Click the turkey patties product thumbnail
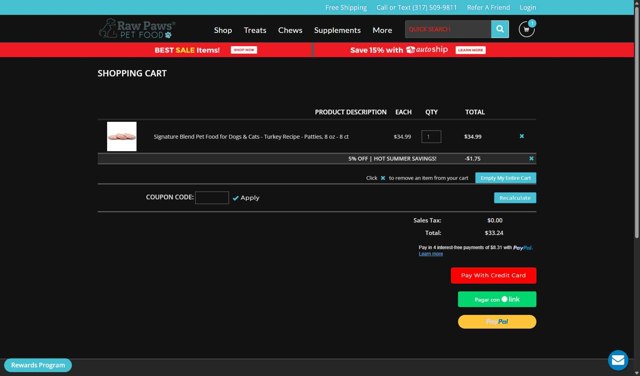This screenshot has width=640, height=376. 122,136
